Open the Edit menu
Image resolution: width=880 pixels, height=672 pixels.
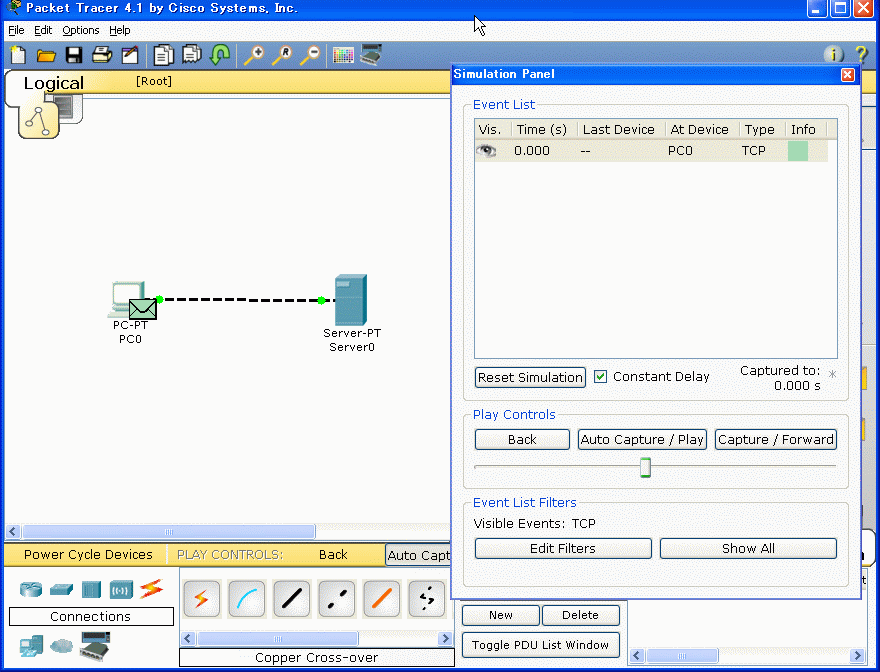click(43, 30)
